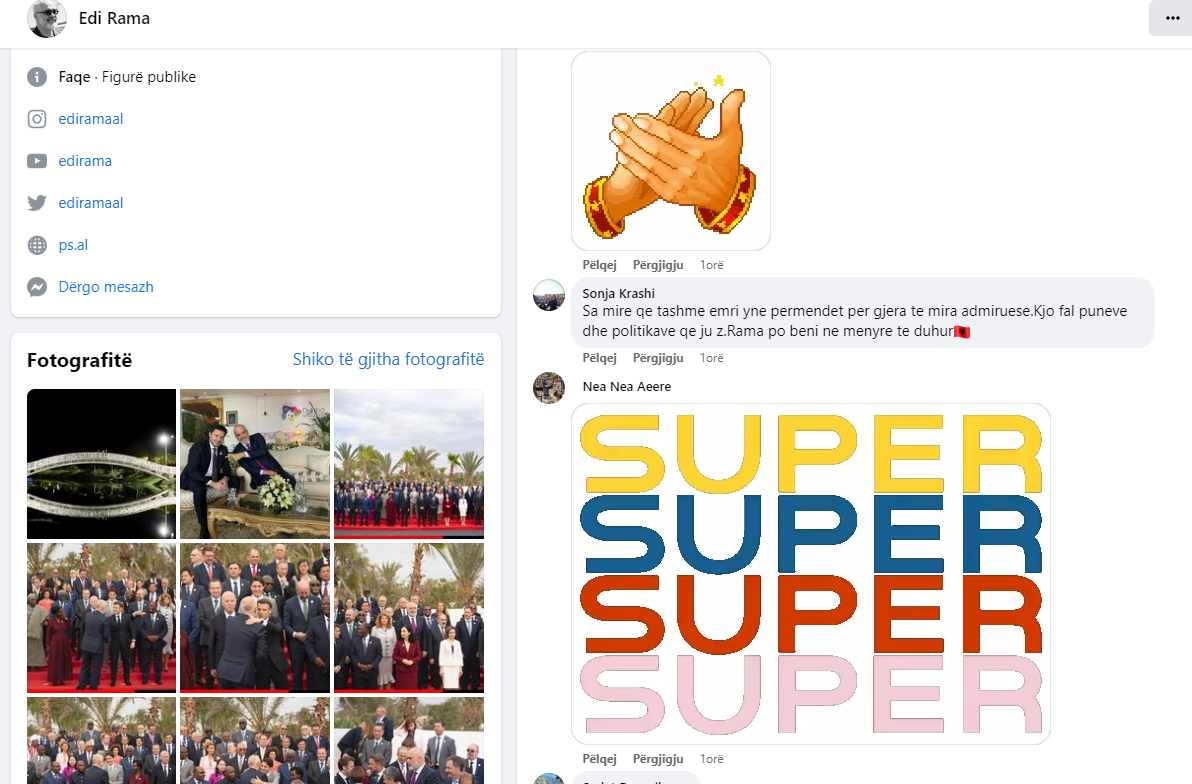Open the photo of two men on sofa
The height and width of the screenshot is (784, 1192).
point(255,464)
